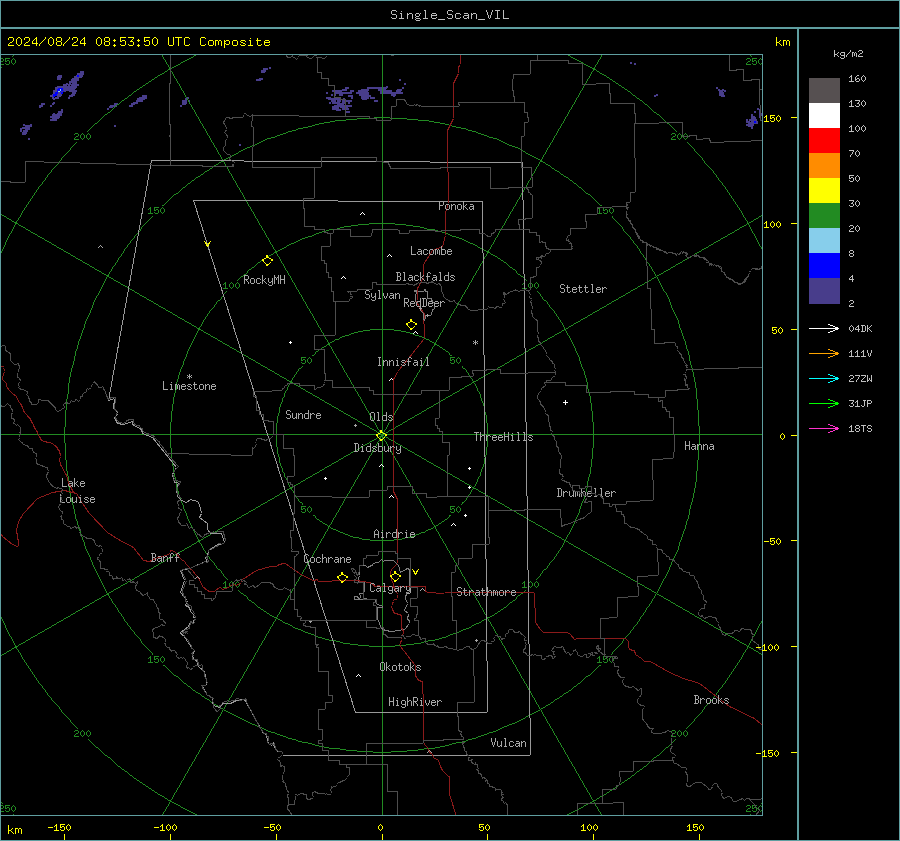Click the Lake Louise label

coord(77,491)
